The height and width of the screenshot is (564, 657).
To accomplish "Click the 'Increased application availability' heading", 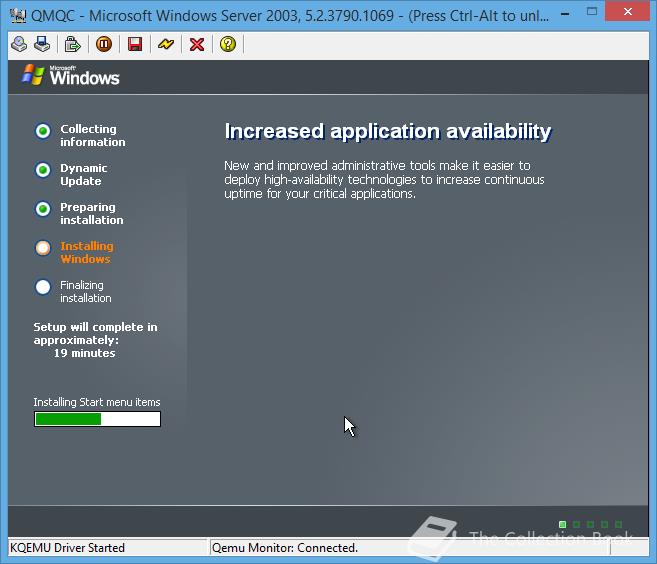I will coord(388,132).
